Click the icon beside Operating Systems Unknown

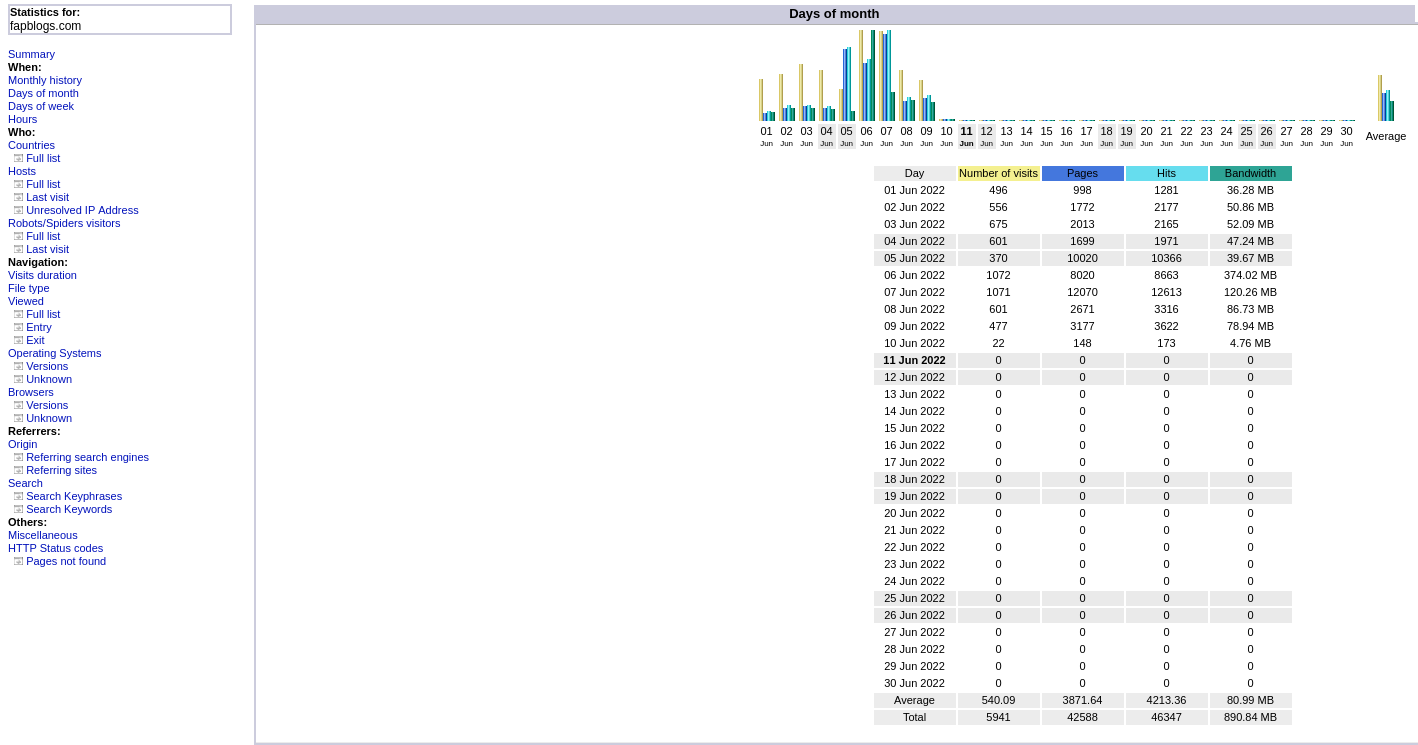pyautogui.click(x=18, y=379)
